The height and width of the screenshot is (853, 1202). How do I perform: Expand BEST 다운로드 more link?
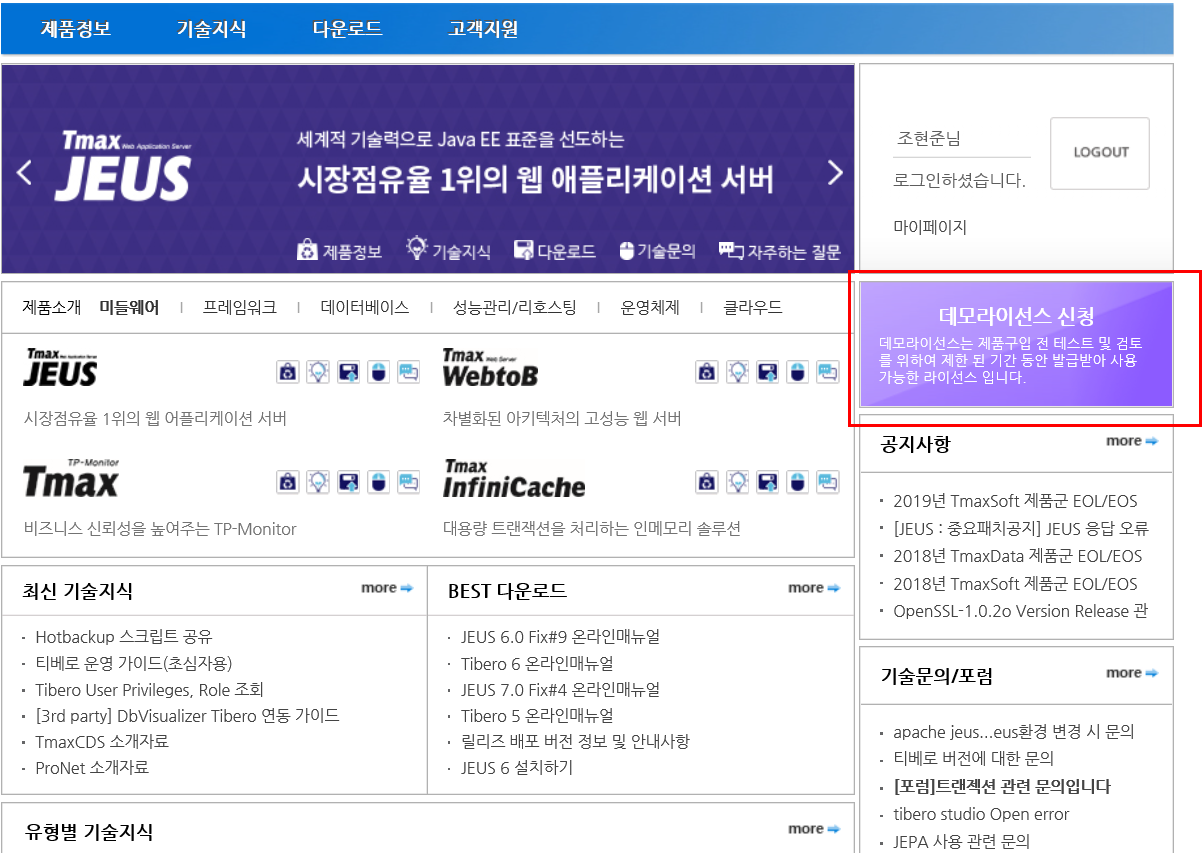coord(814,588)
